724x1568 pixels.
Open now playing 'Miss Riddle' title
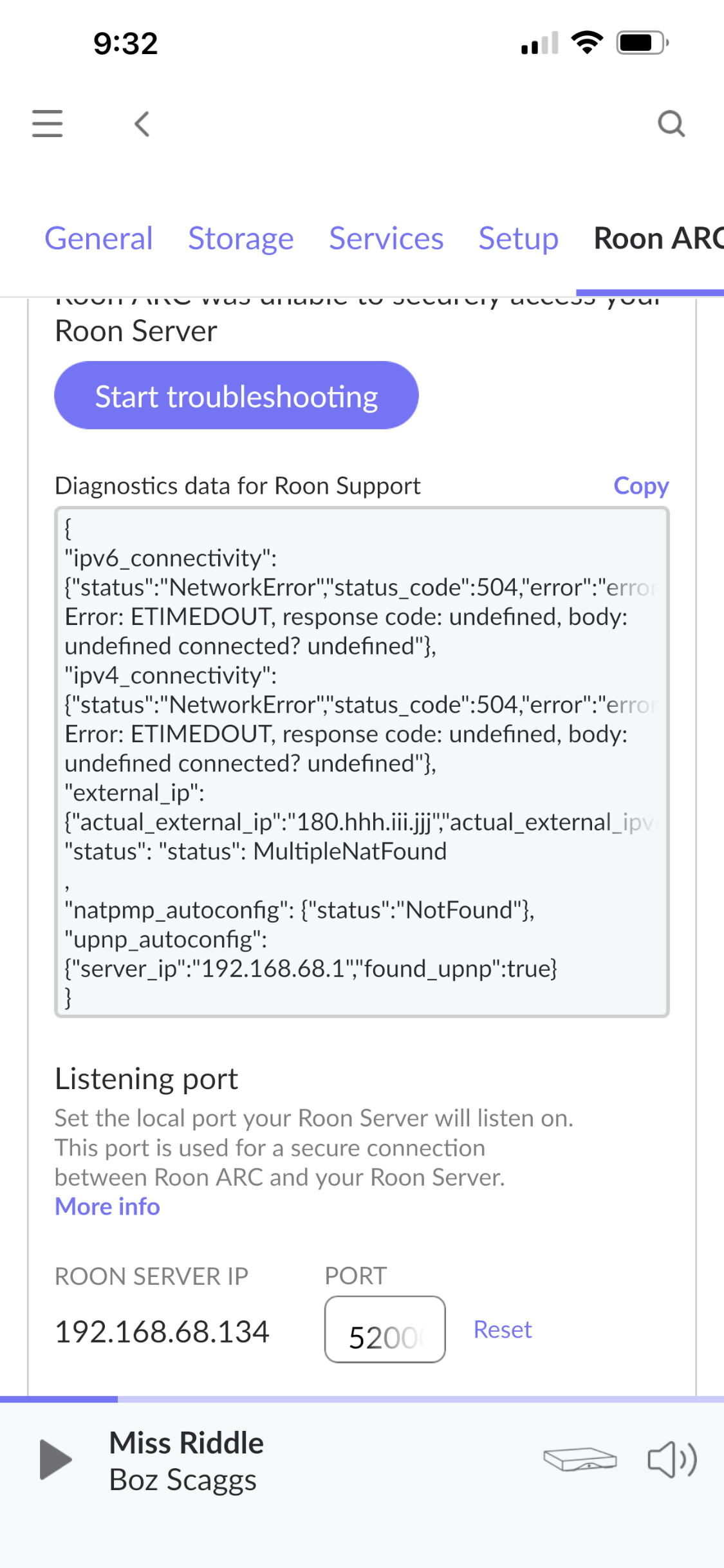click(x=187, y=1442)
